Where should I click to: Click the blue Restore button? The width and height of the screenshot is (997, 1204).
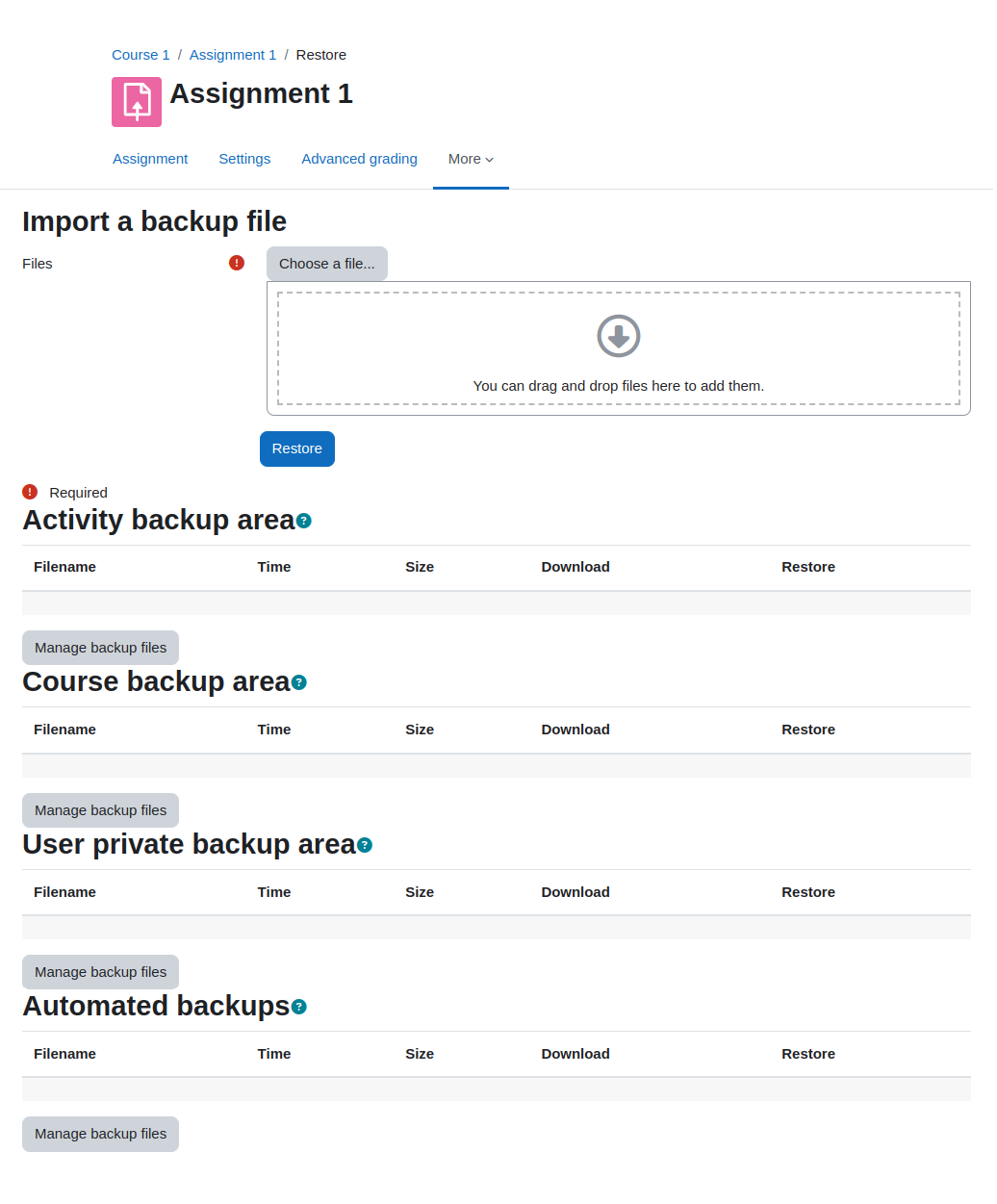(x=297, y=448)
